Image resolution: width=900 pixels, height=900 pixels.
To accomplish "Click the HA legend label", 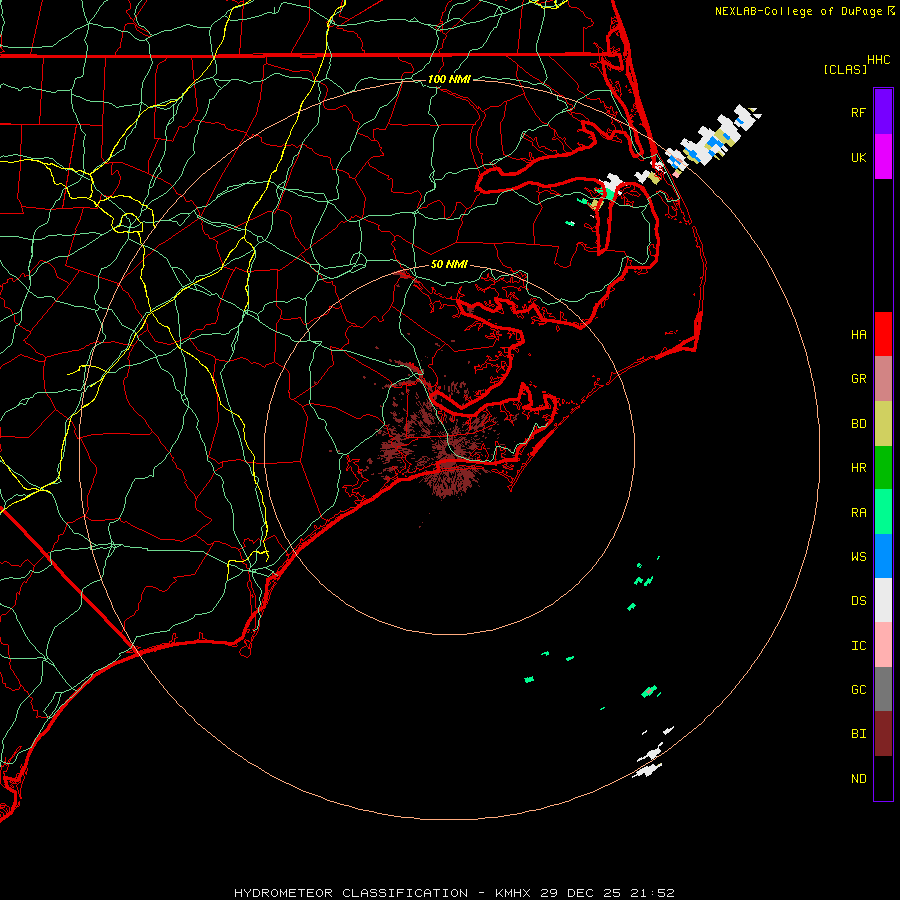I will point(858,335).
